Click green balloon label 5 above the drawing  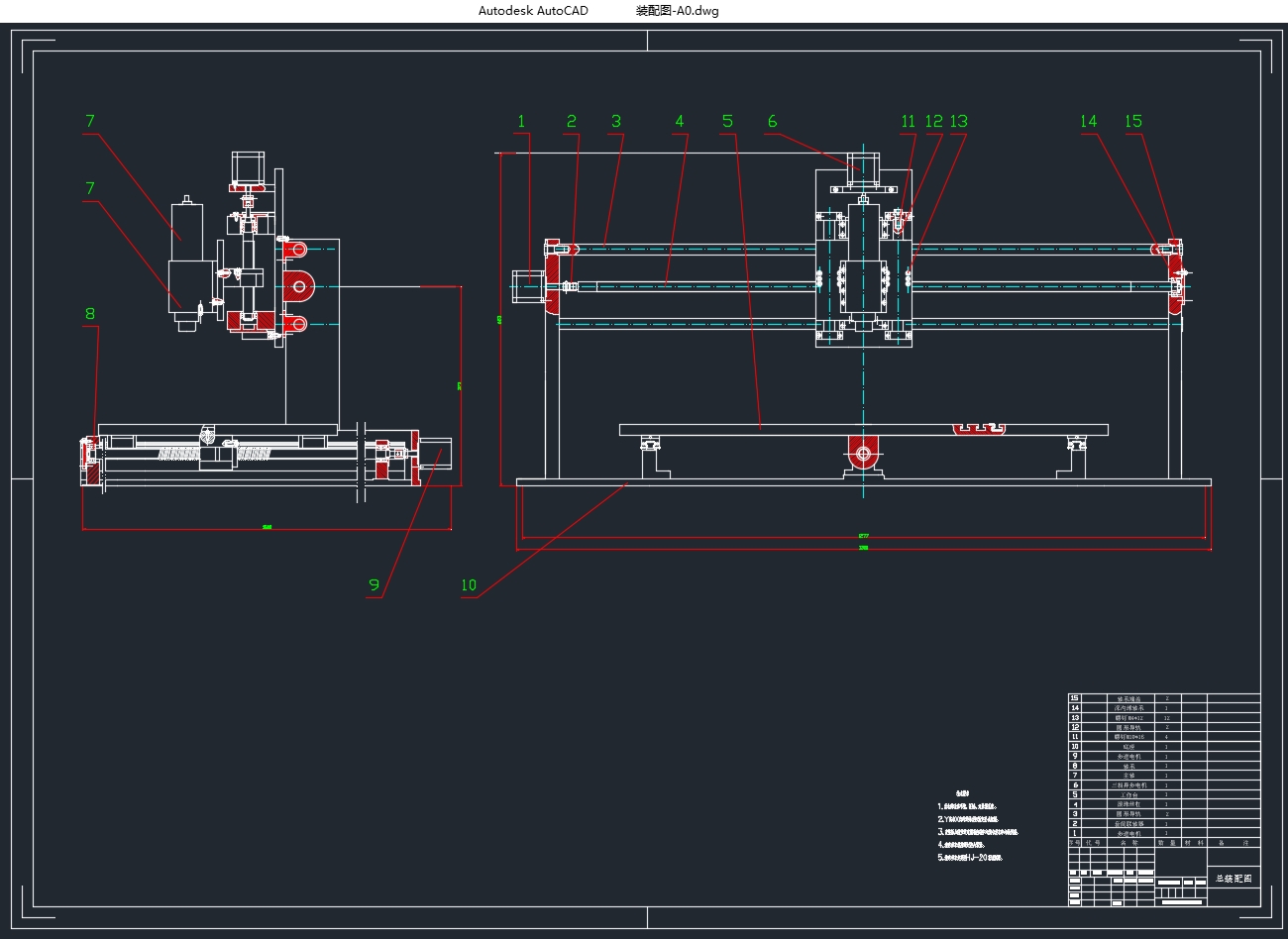point(727,122)
